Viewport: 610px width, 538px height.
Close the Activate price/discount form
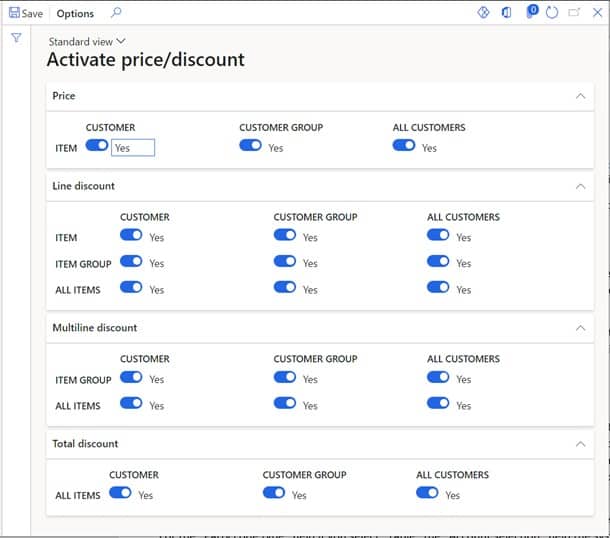pos(597,13)
